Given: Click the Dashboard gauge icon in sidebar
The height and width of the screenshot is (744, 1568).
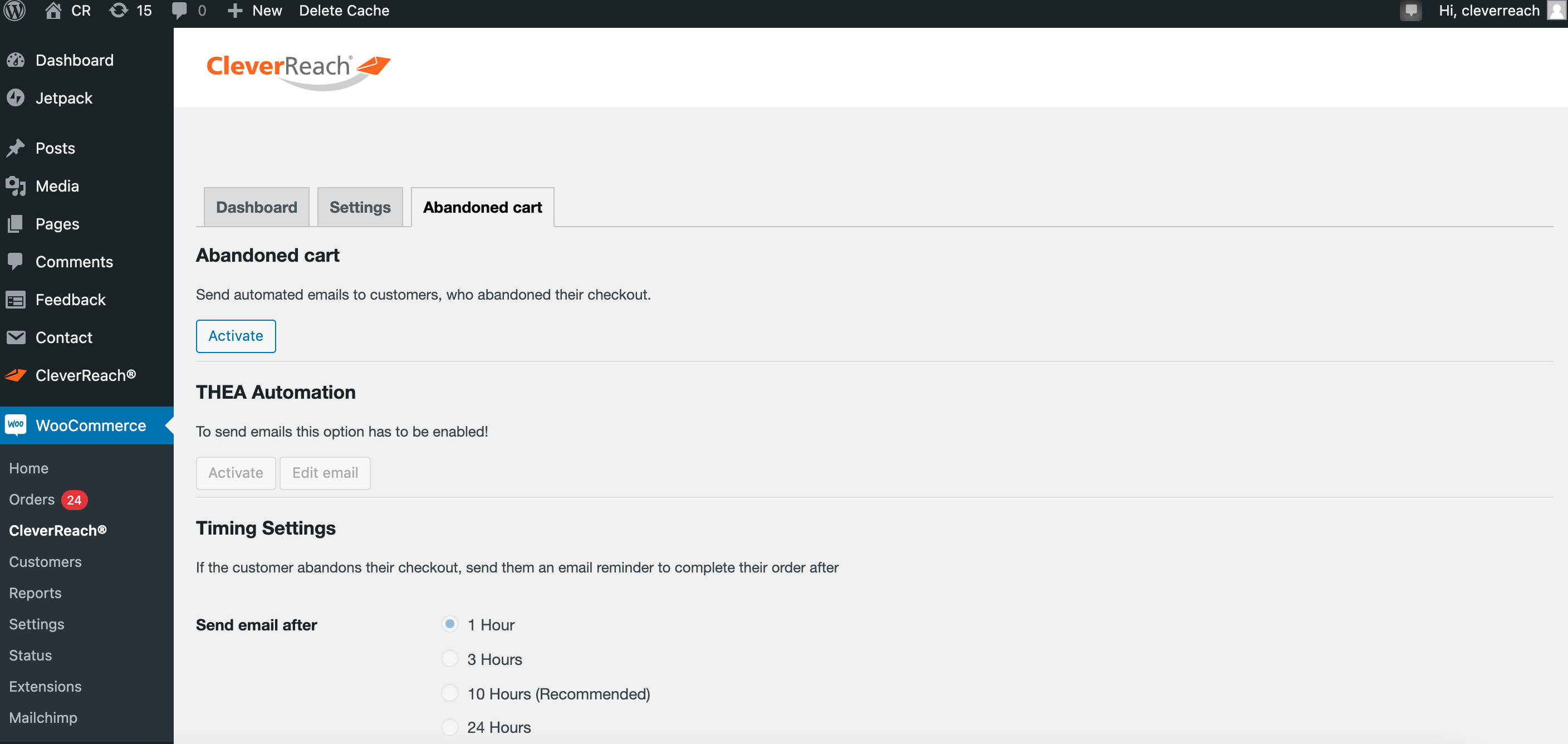Looking at the screenshot, I should pyautogui.click(x=16, y=60).
